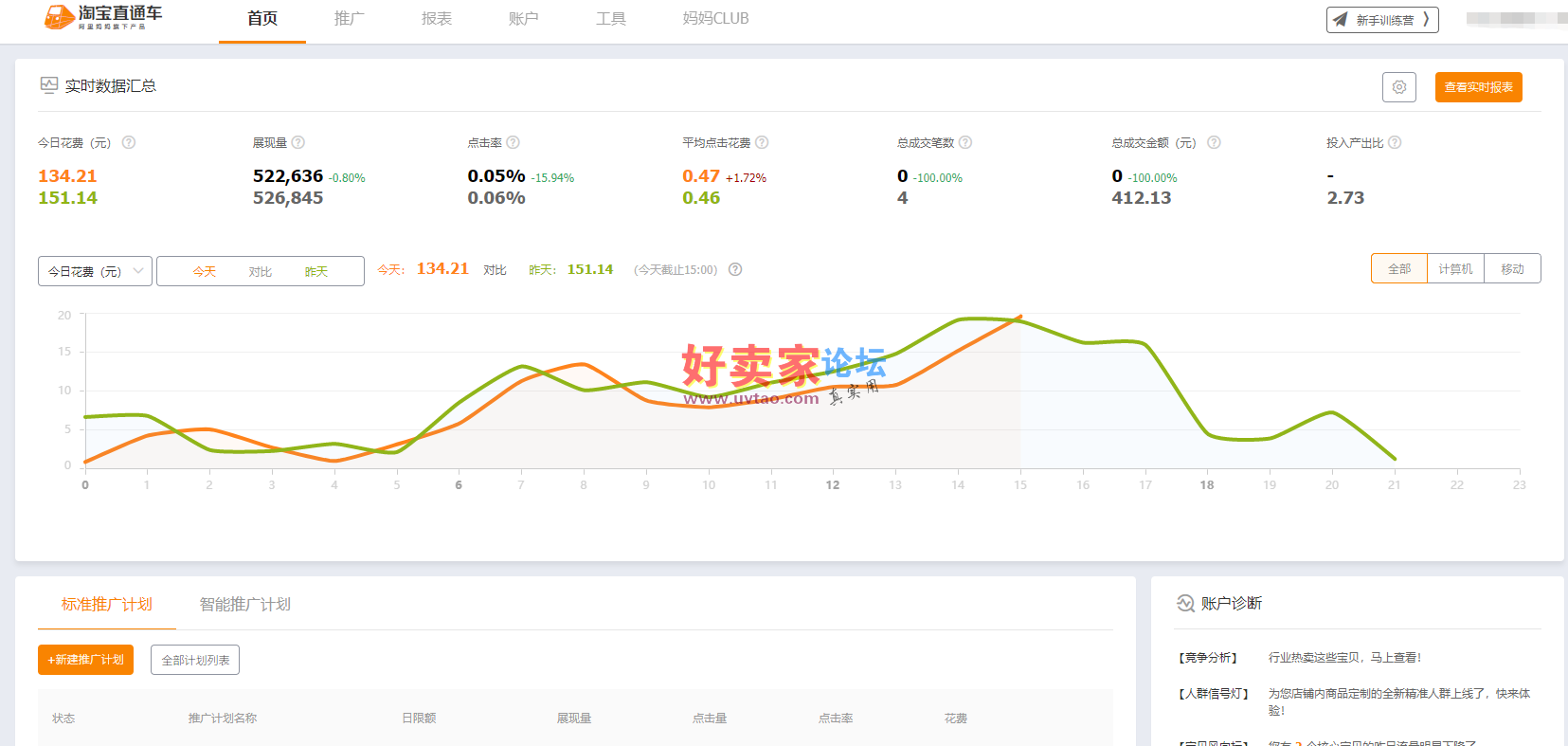
Task: Open the settings gear in 实时数据汇总
Action: pos(1399,87)
